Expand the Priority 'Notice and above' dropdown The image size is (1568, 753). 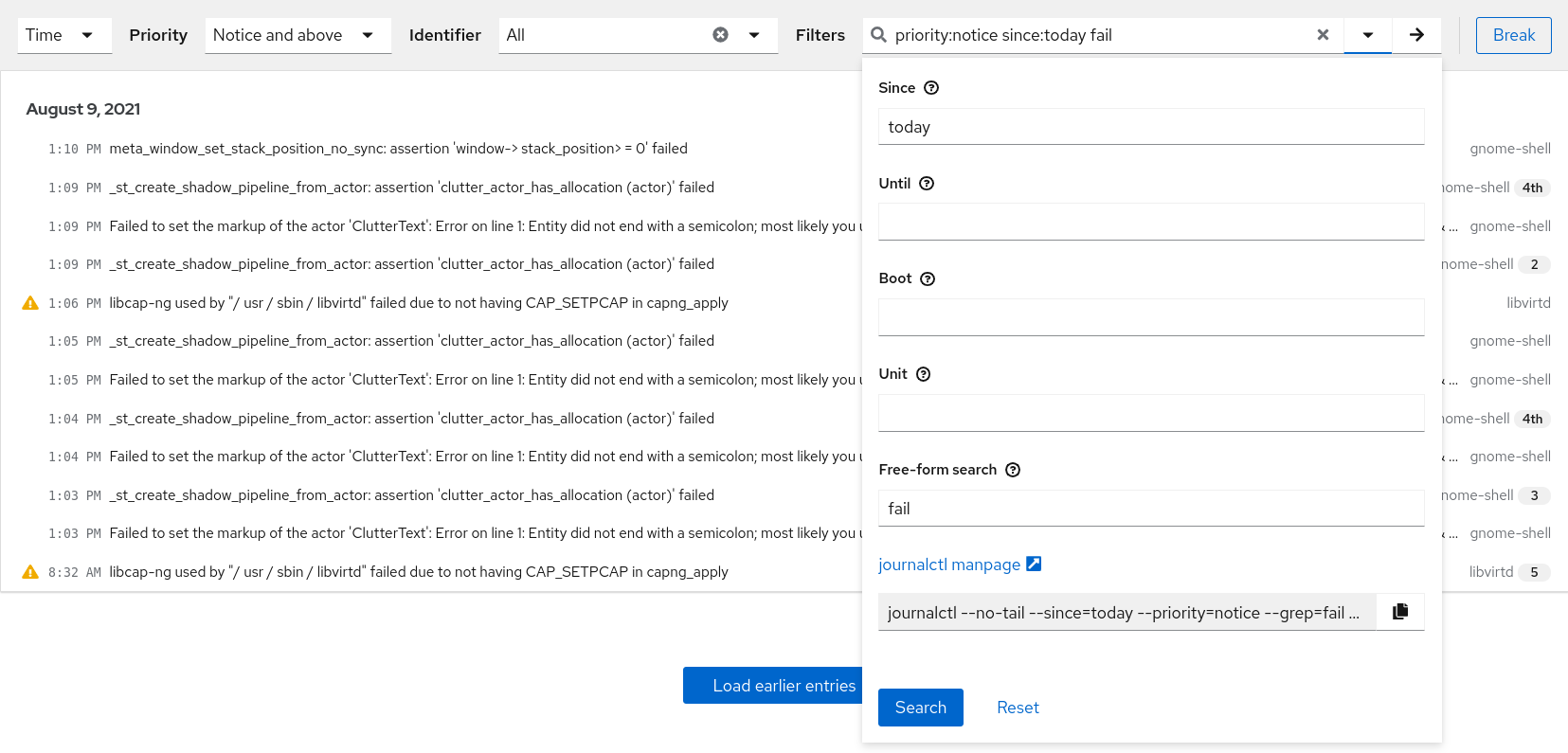pos(297,35)
